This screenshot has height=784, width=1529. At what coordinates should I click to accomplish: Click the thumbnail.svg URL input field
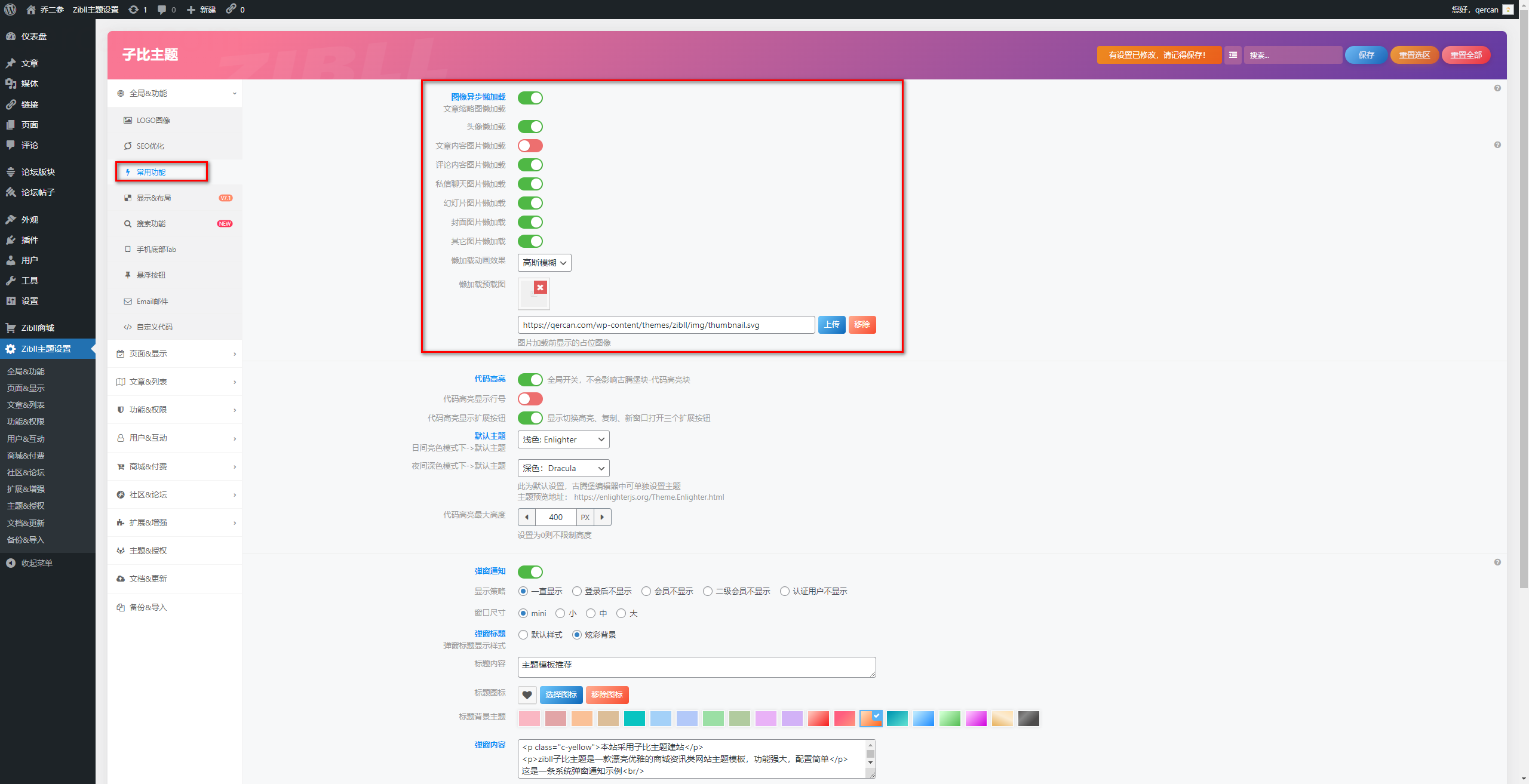click(665, 325)
